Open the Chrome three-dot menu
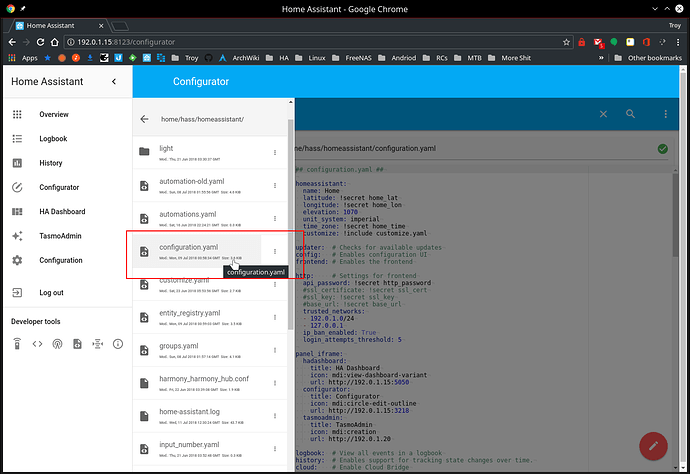The width and height of the screenshot is (690, 474). click(678, 42)
